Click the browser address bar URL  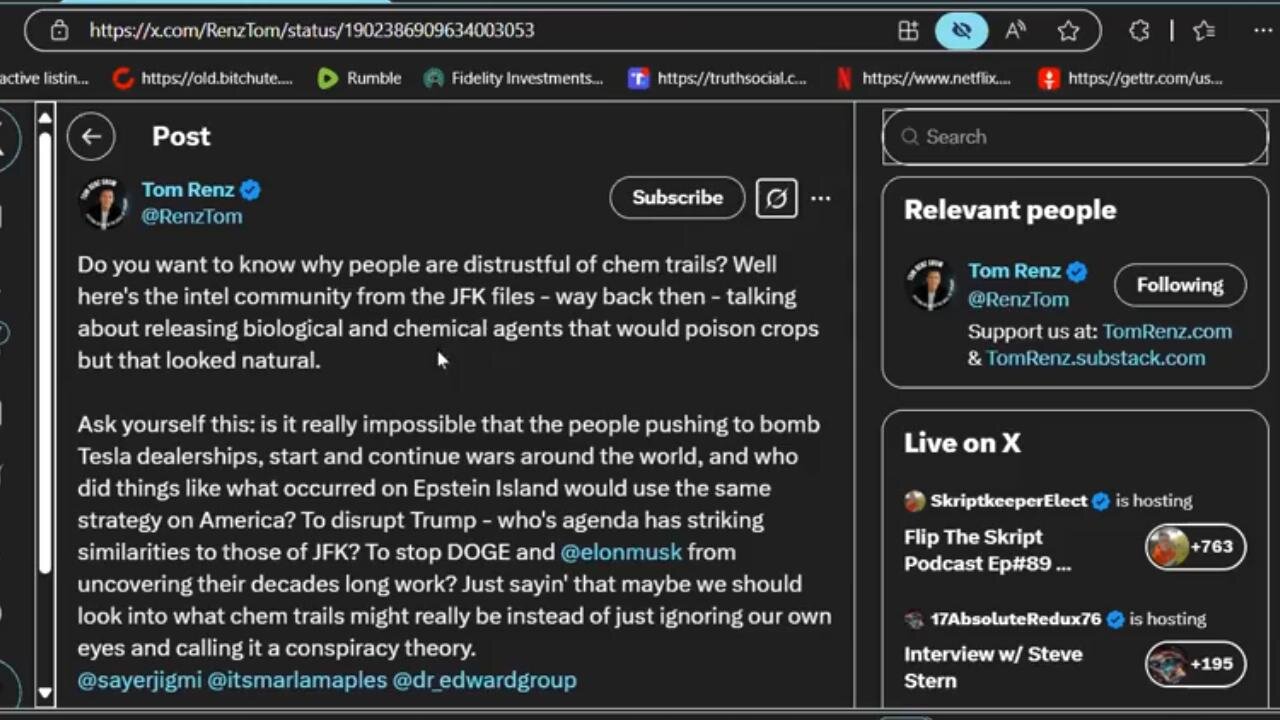tap(312, 30)
